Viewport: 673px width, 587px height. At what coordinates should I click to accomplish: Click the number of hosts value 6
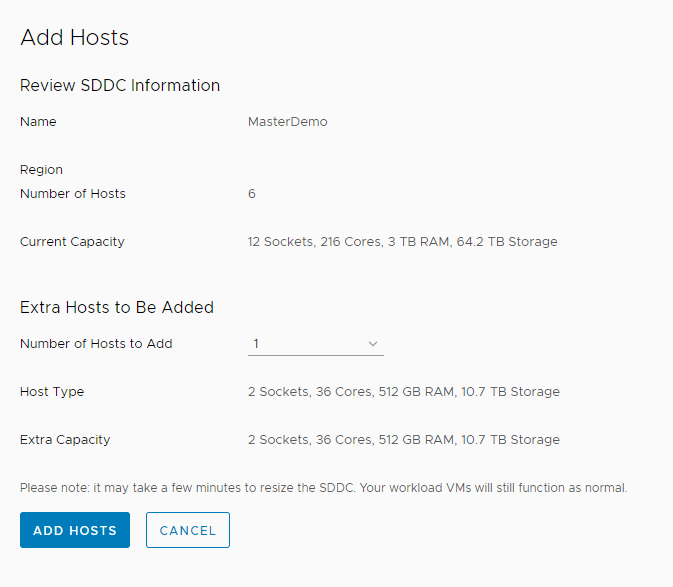click(x=252, y=194)
